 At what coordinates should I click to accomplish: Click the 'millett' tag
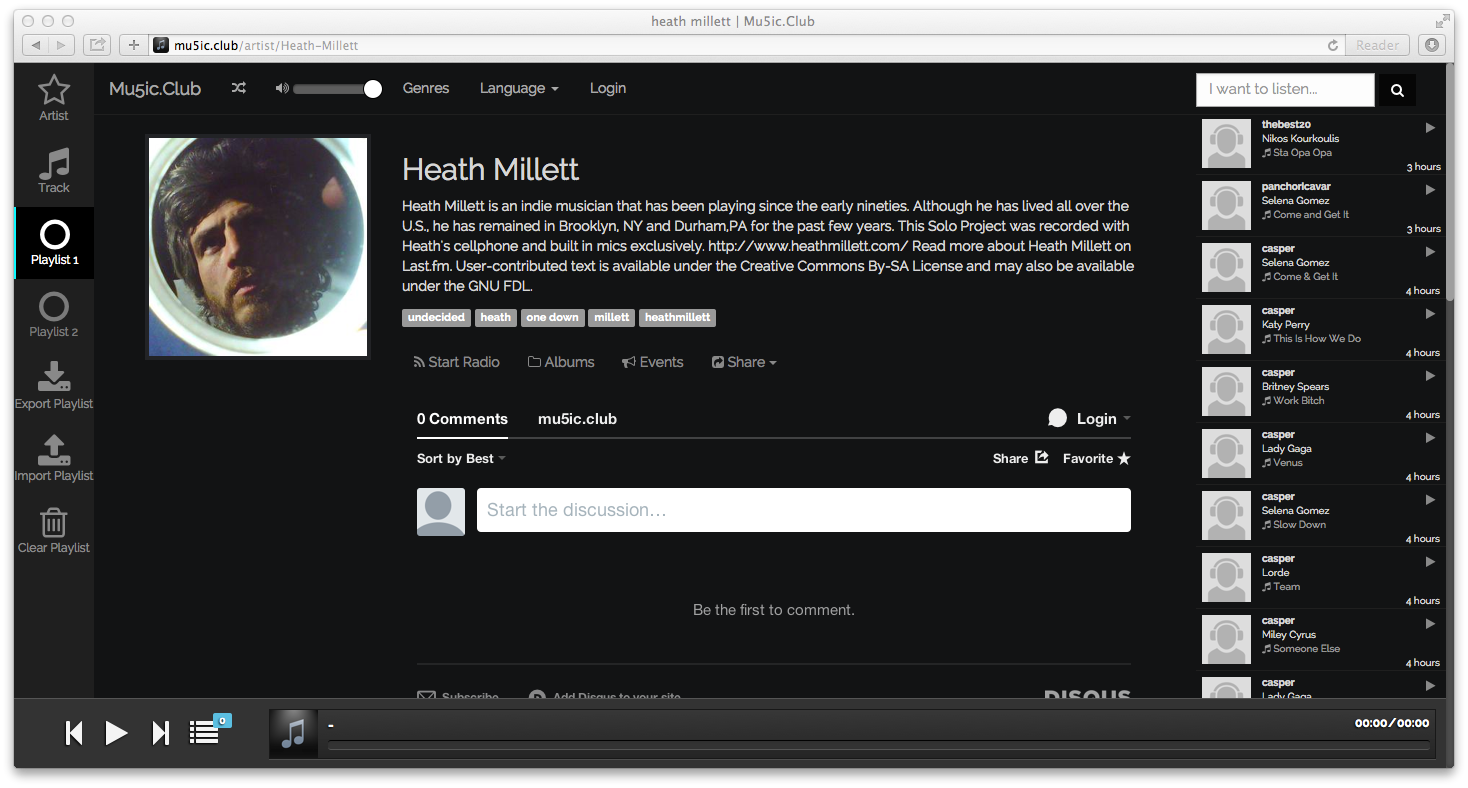tap(612, 318)
